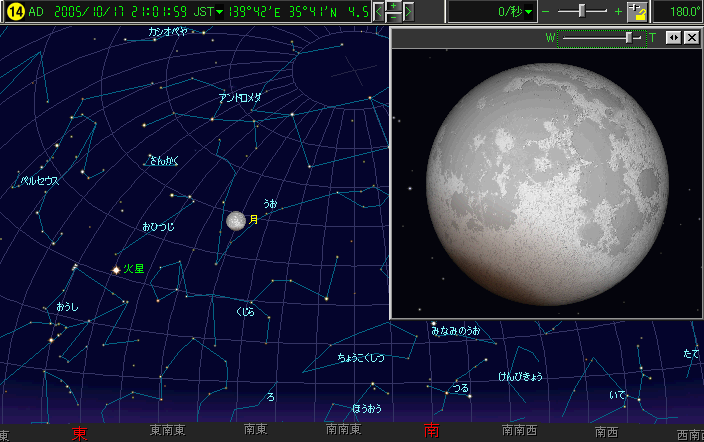This screenshot has height=442, width=704.
Task: Click the small Moon on the star chart
Action: [x=236, y=220]
